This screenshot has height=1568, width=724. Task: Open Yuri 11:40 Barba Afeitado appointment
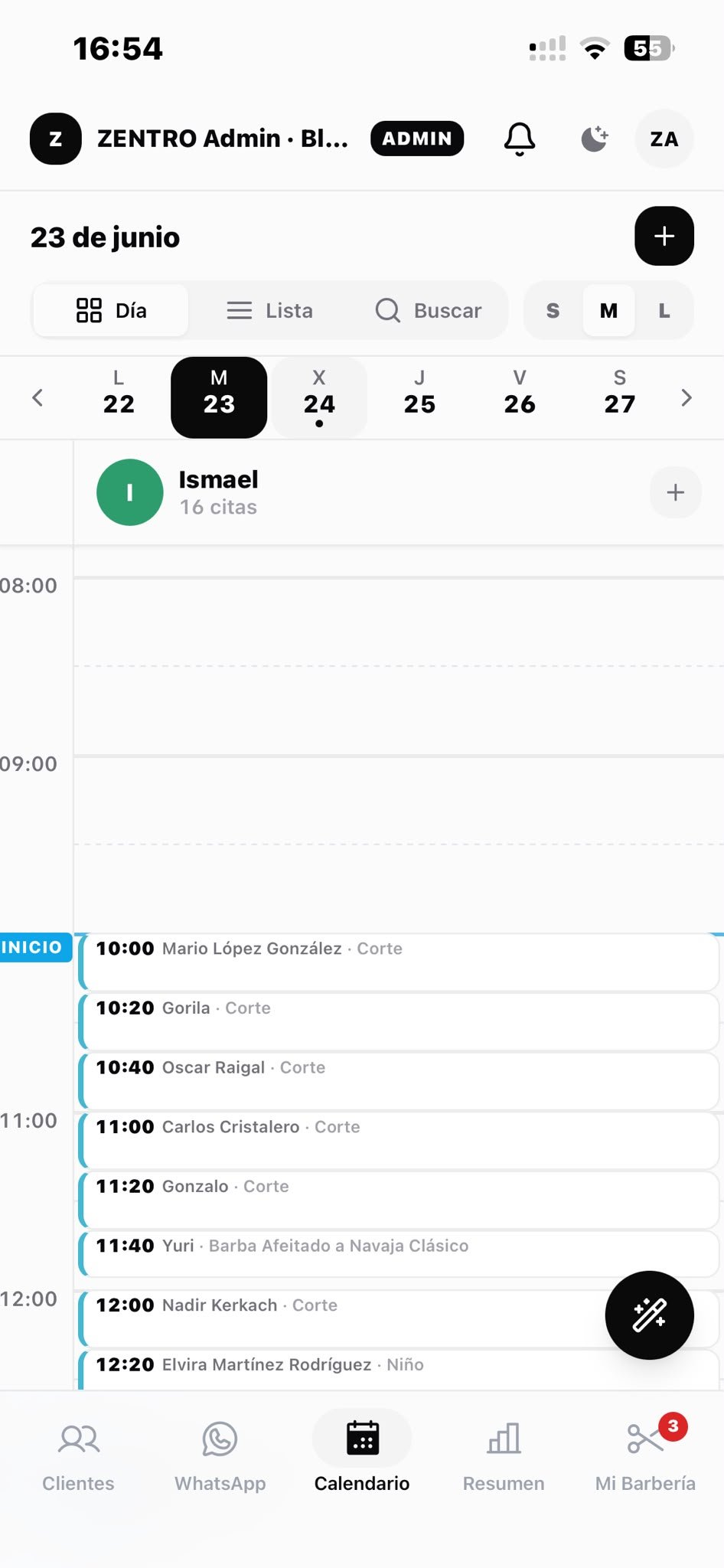tap(399, 1253)
